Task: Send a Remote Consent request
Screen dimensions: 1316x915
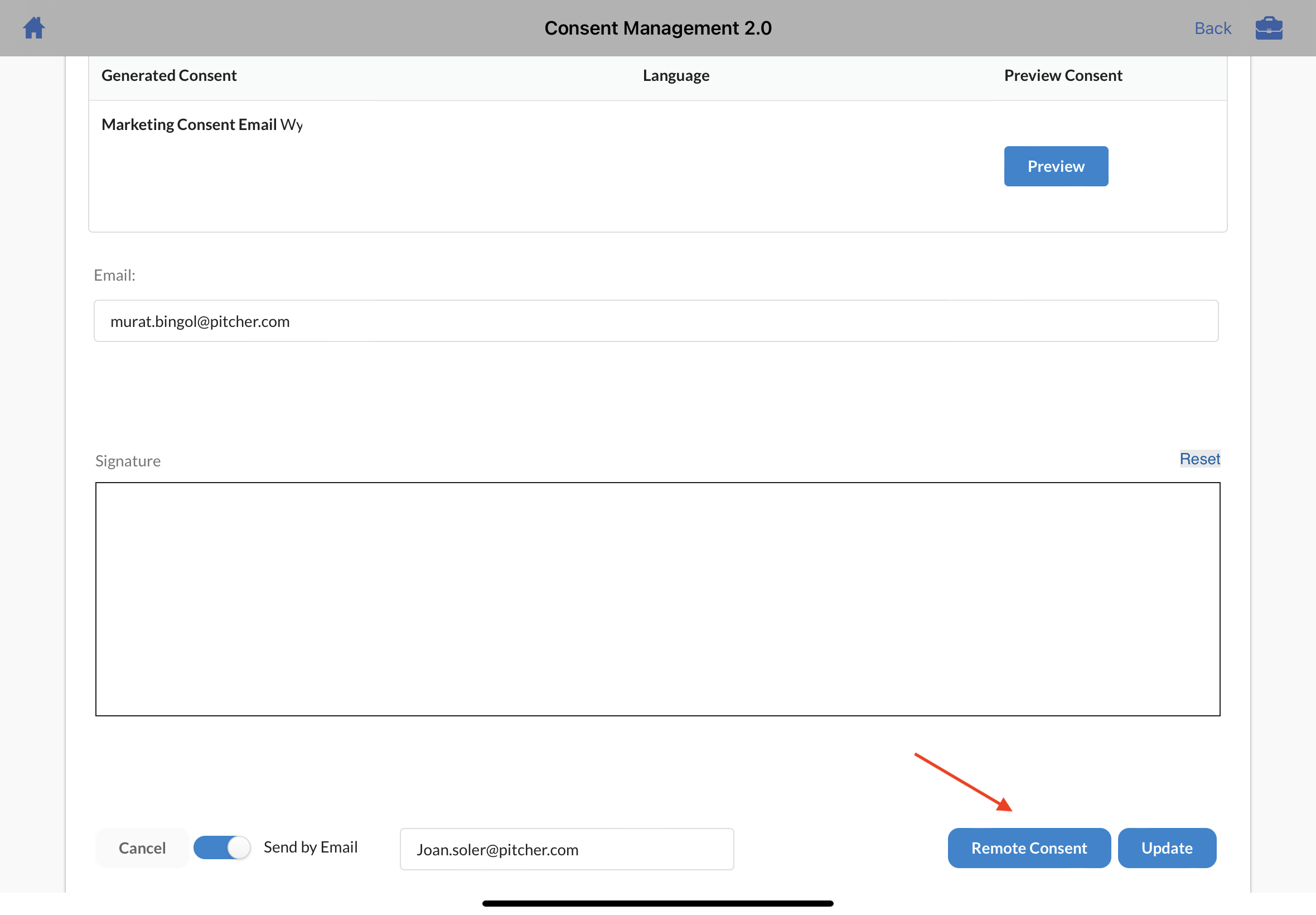Action: click(x=1028, y=848)
